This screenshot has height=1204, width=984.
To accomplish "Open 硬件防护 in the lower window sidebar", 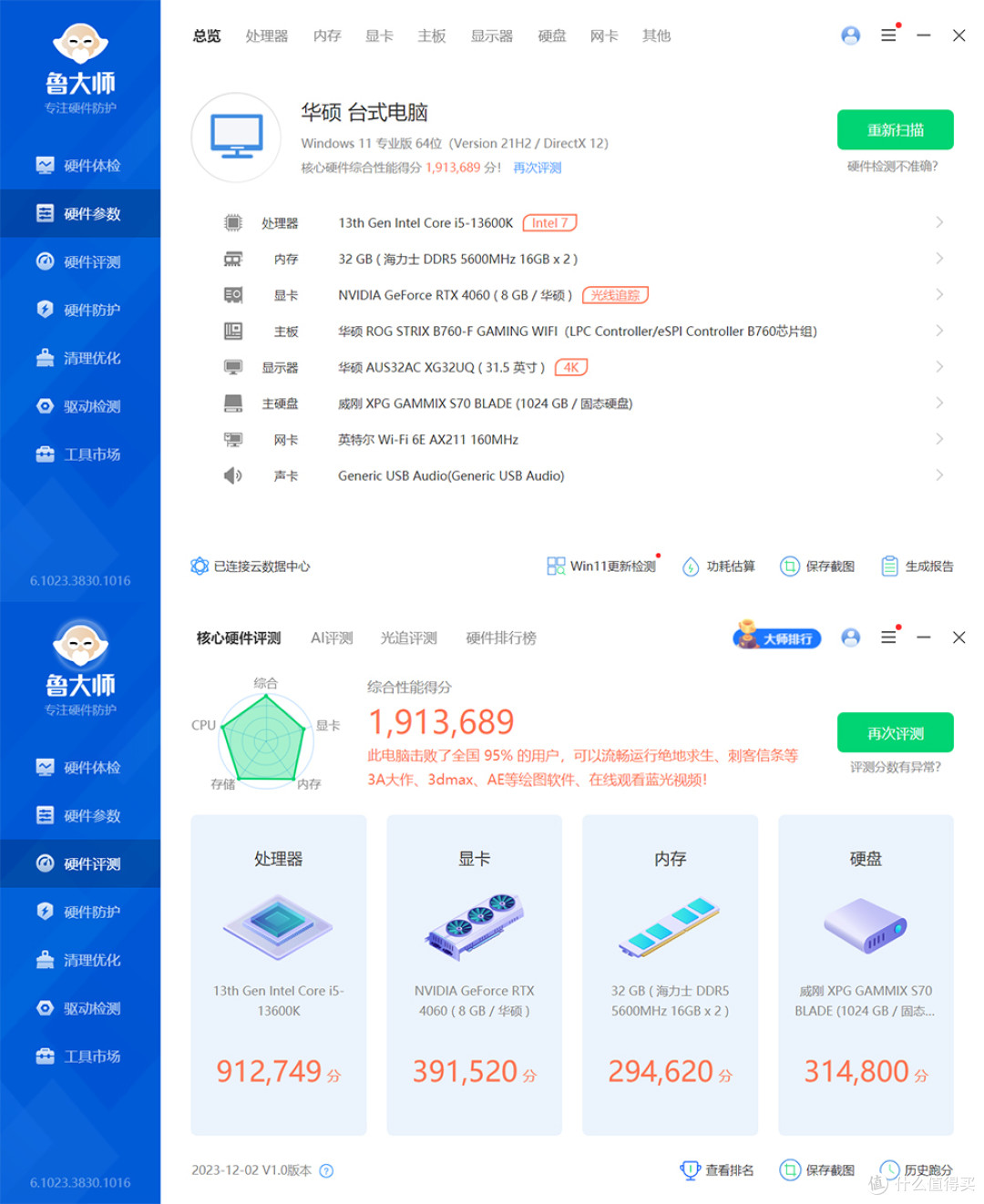I will (80, 912).
